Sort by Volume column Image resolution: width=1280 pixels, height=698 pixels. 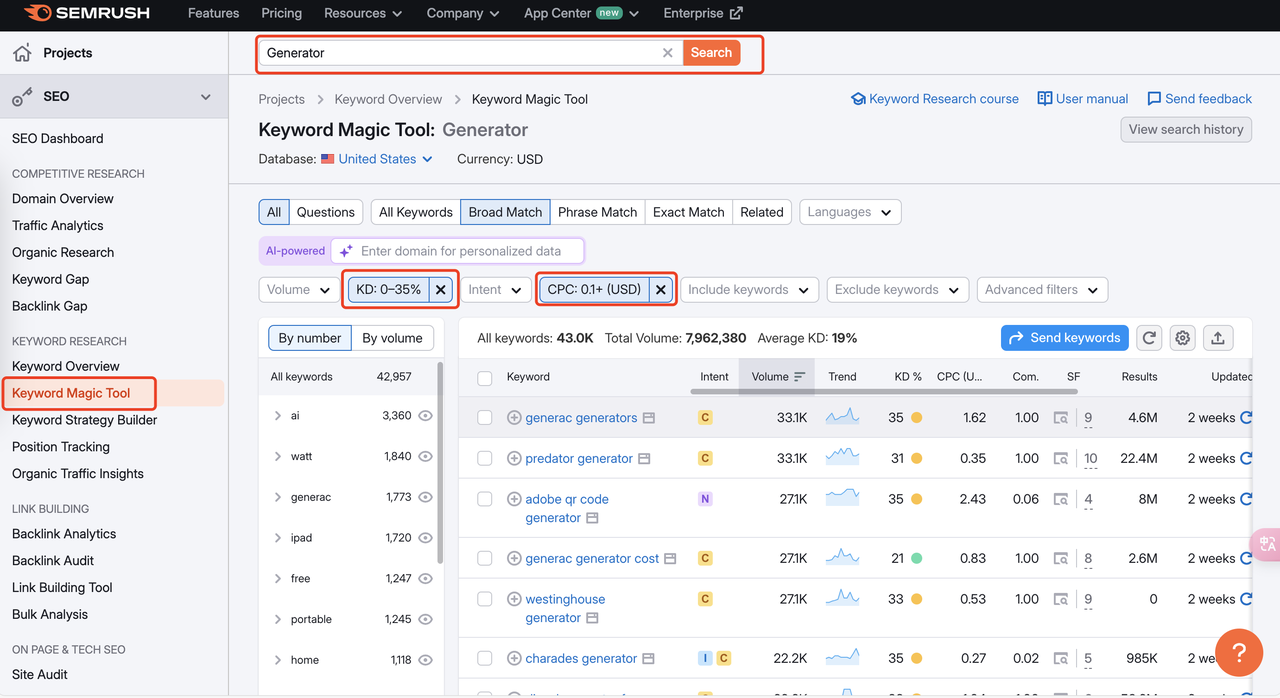[x=777, y=377]
